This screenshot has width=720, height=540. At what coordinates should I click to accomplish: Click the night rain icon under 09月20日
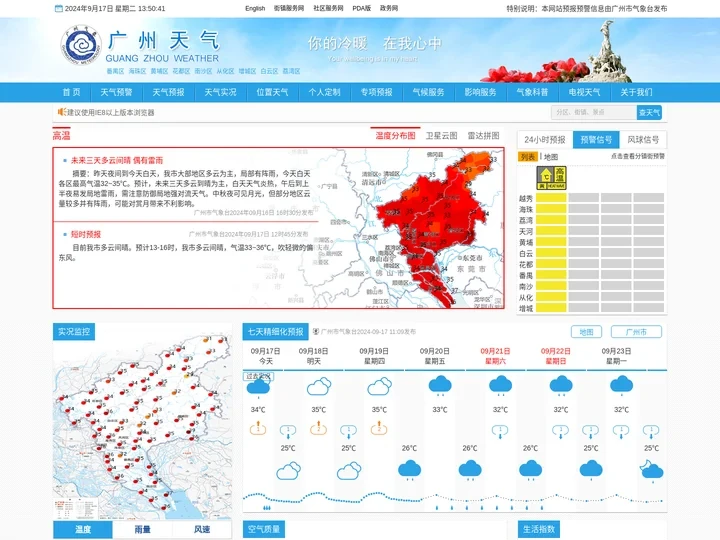coord(470,471)
